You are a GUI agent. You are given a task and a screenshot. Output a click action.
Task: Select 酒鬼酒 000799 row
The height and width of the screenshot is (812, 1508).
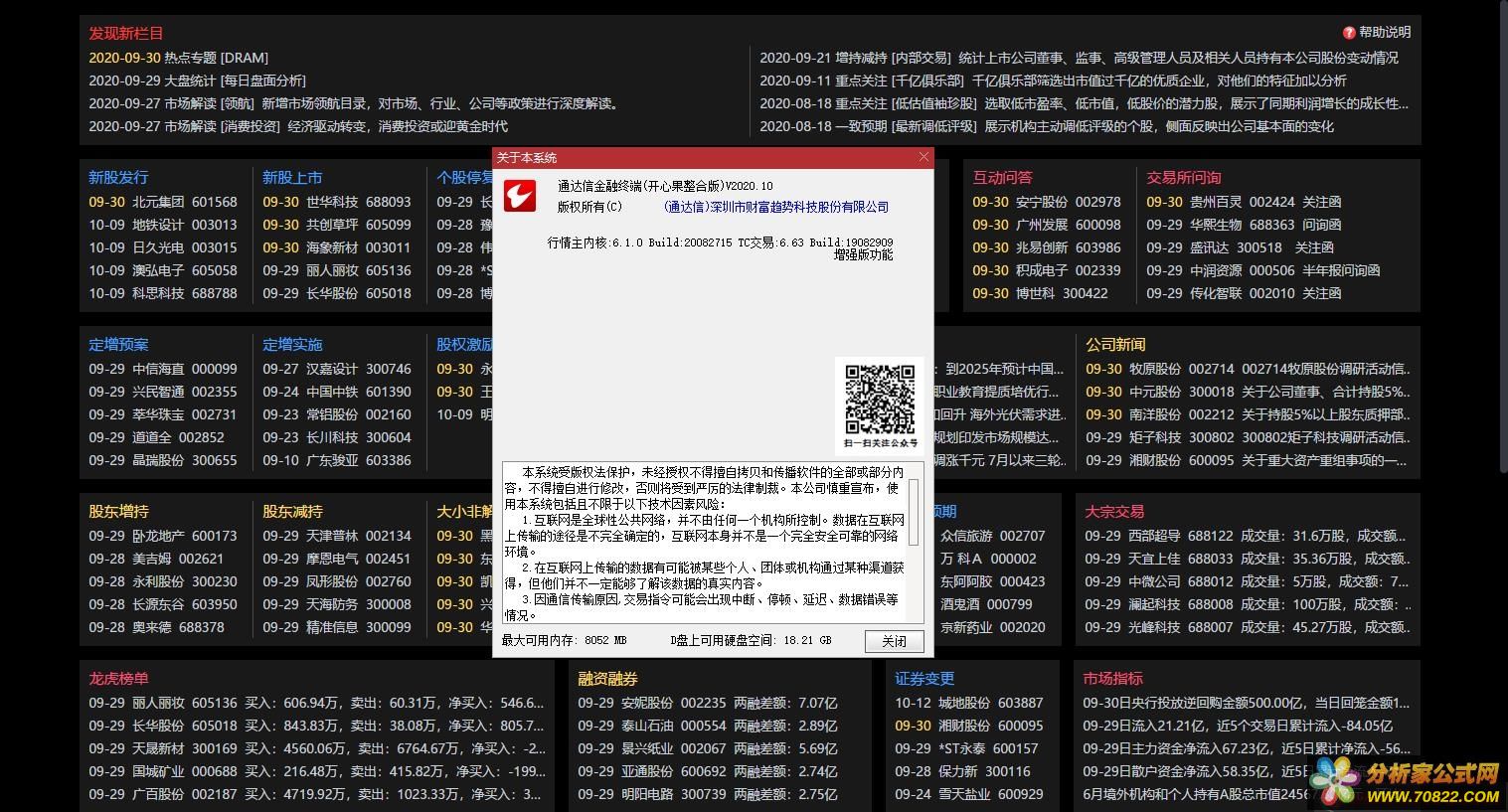click(x=986, y=604)
